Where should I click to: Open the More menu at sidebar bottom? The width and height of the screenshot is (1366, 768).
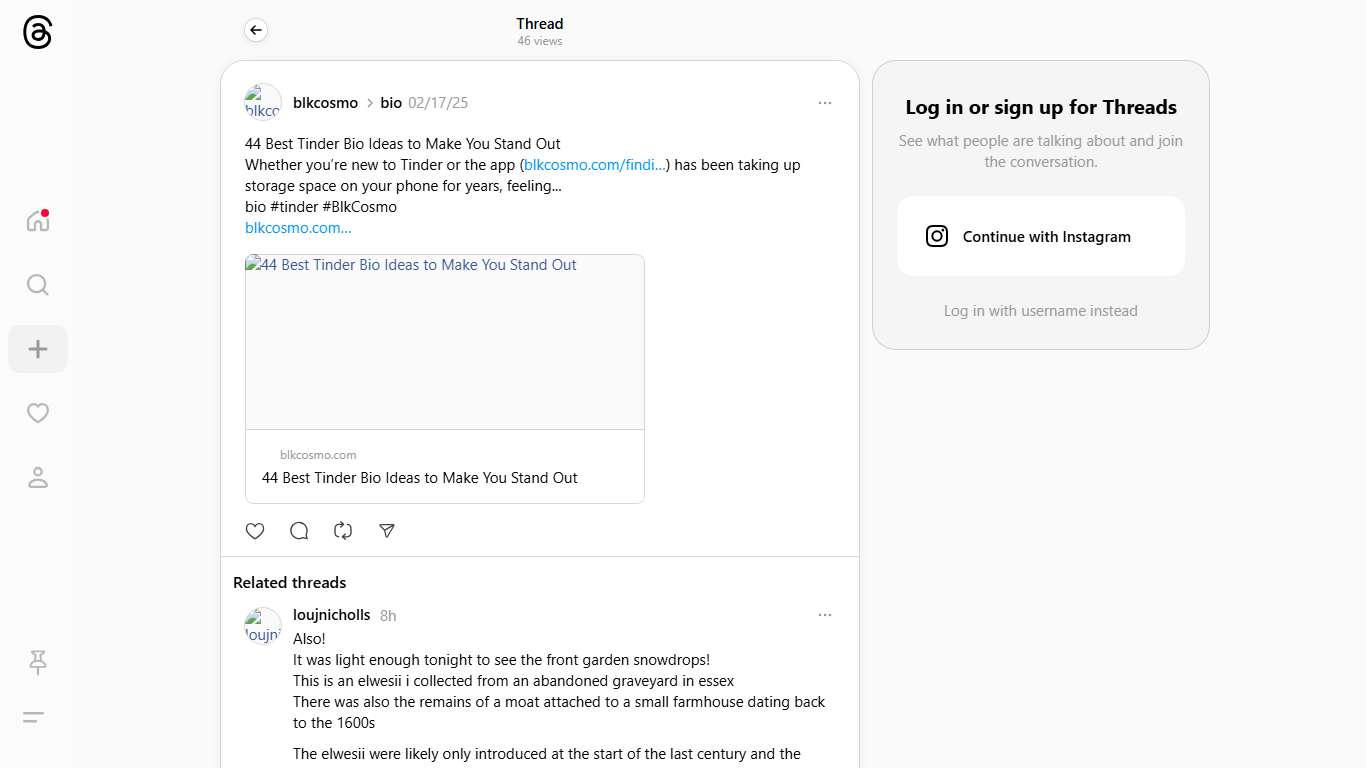point(34,717)
